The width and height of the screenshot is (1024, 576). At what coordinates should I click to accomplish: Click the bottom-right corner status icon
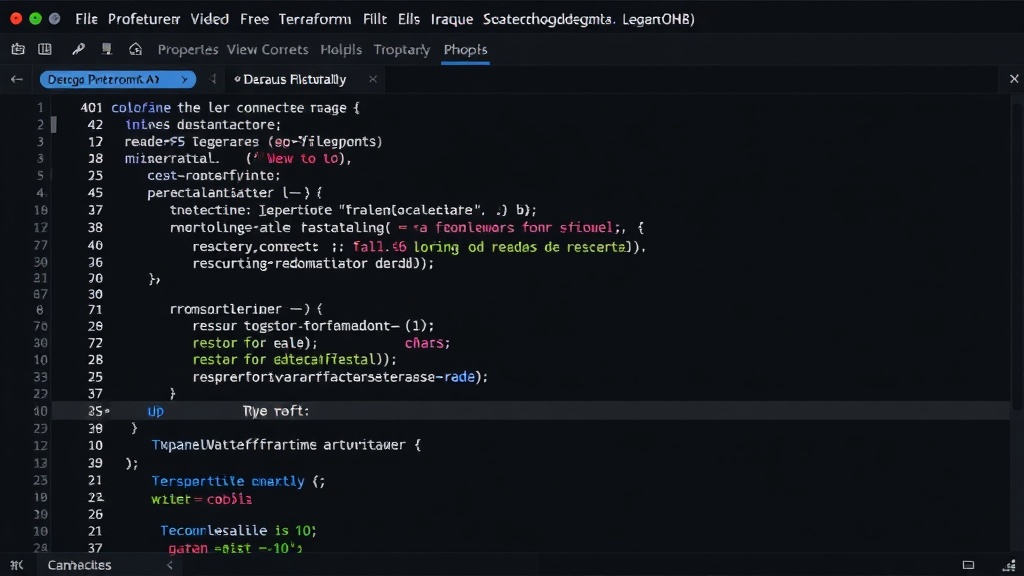1009,565
